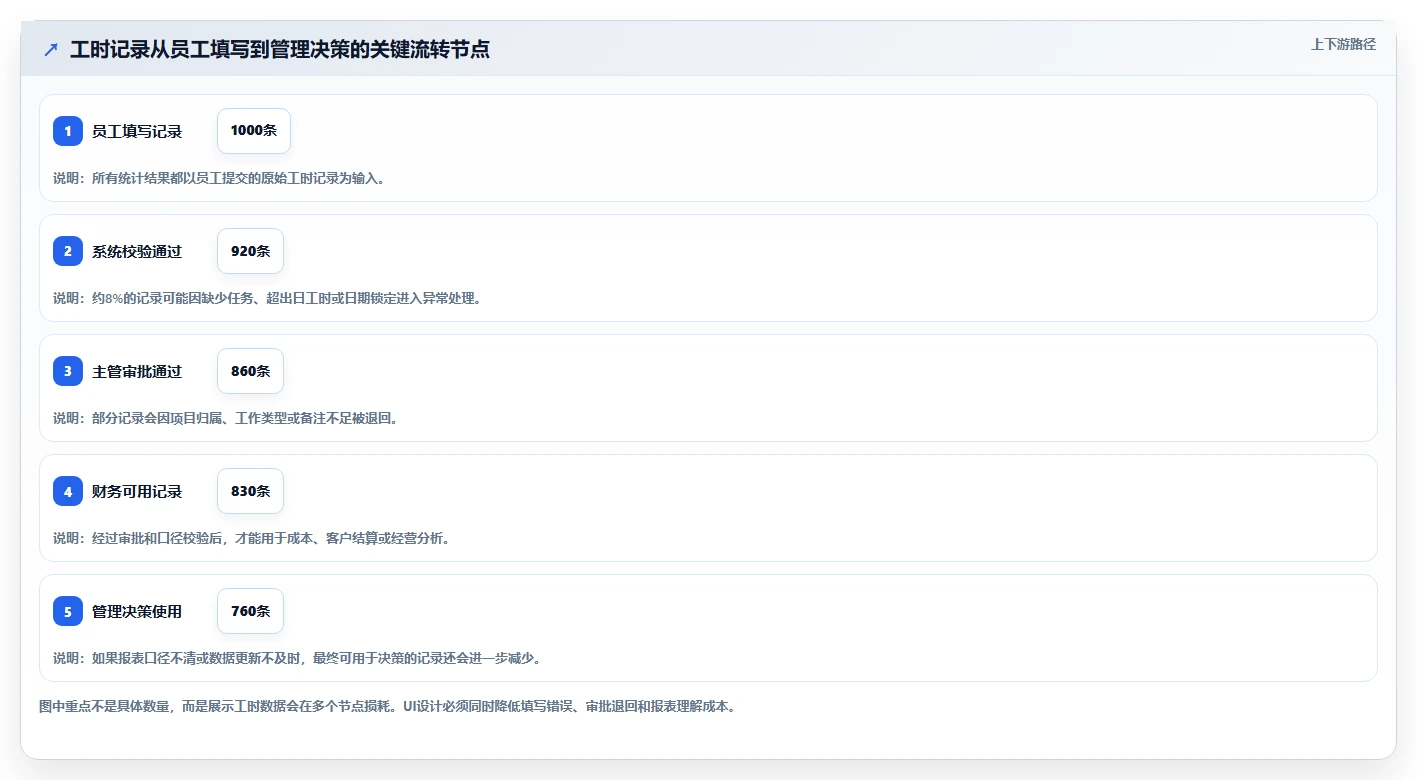Select the 系统校验通过 step label
Image resolution: width=1417 pixels, height=780 pixels.
coord(137,251)
